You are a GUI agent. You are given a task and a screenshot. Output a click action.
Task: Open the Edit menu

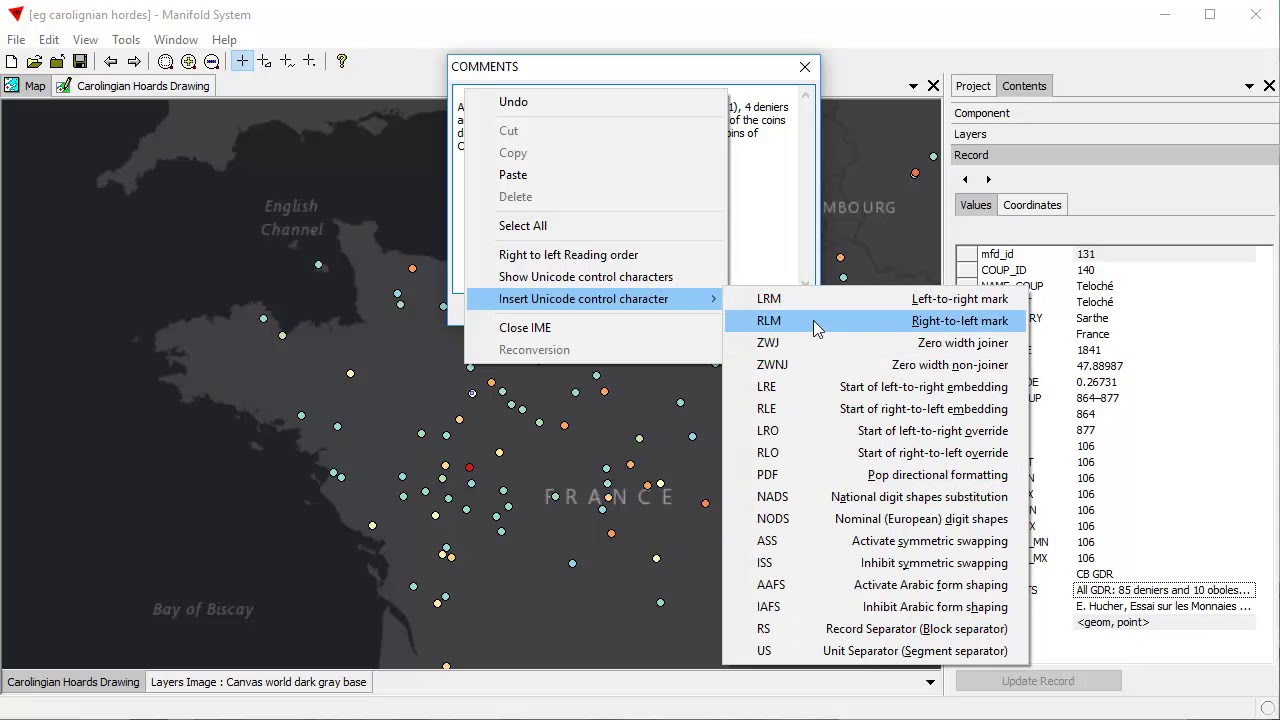click(49, 40)
